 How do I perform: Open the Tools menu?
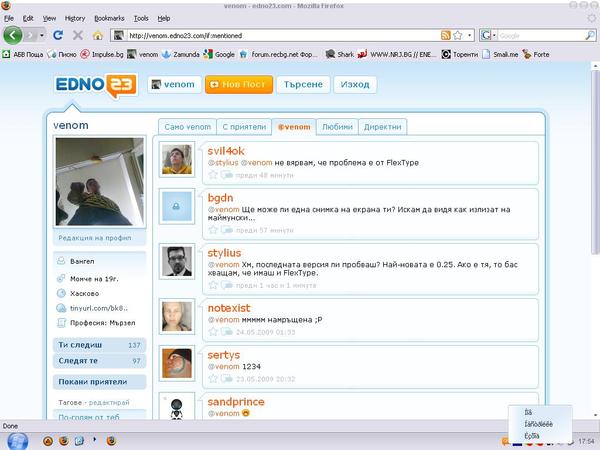141,18
